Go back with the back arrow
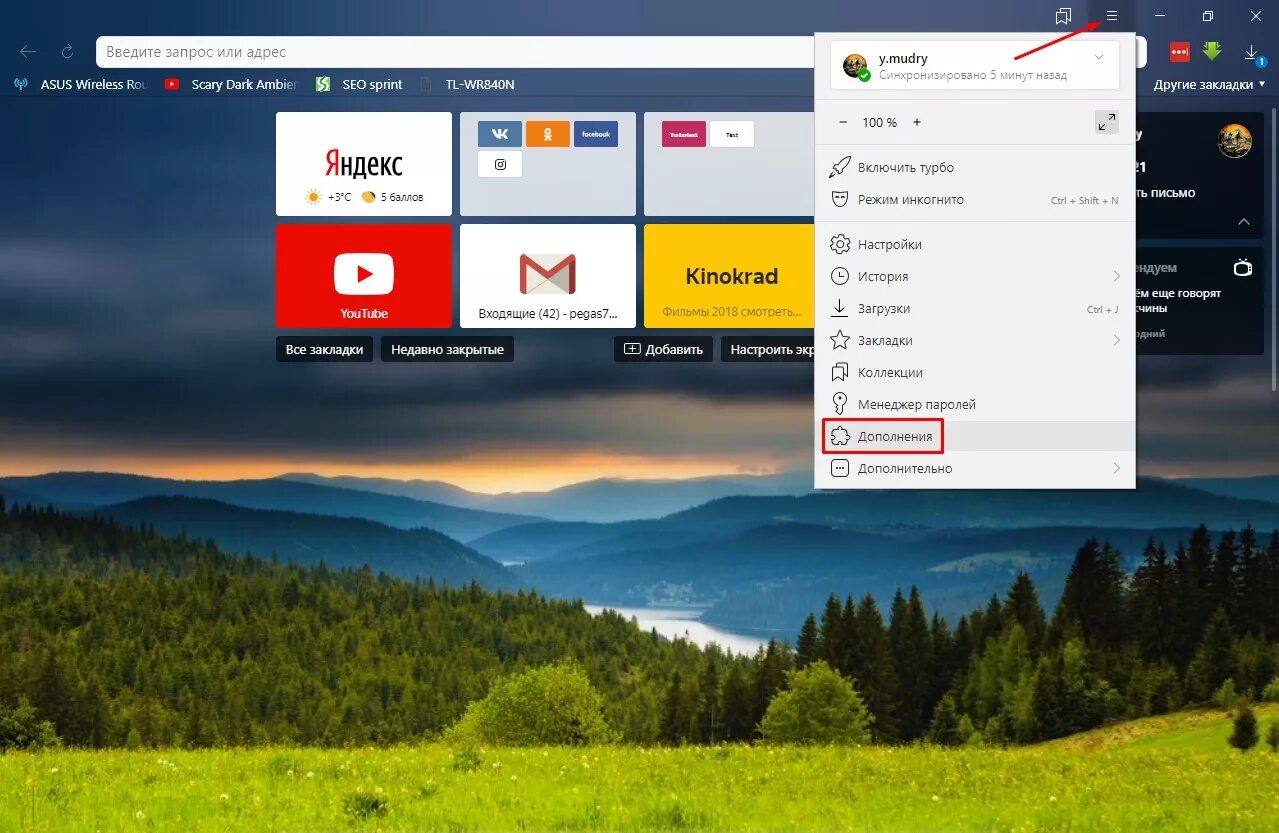The height and width of the screenshot is (833, 1279). [28, 52]
